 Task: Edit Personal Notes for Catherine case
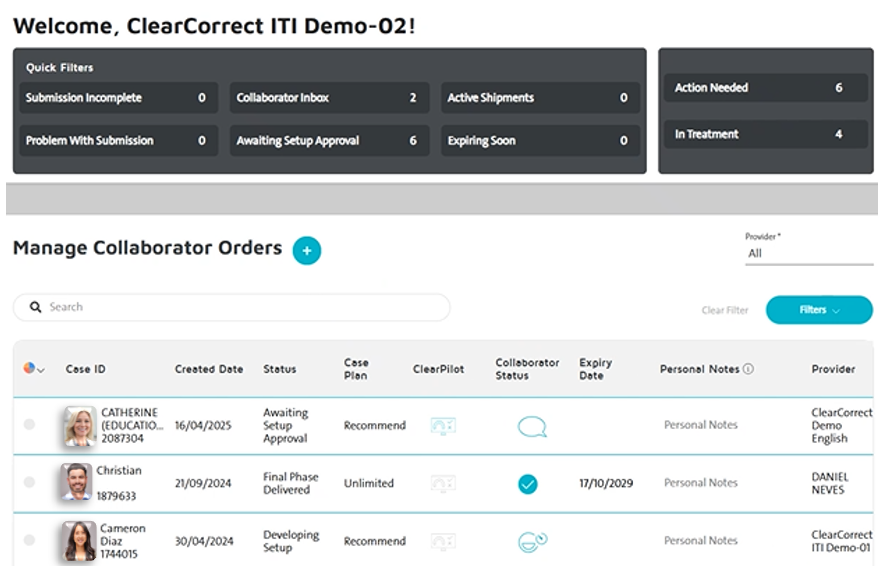(x=700, y=425)
